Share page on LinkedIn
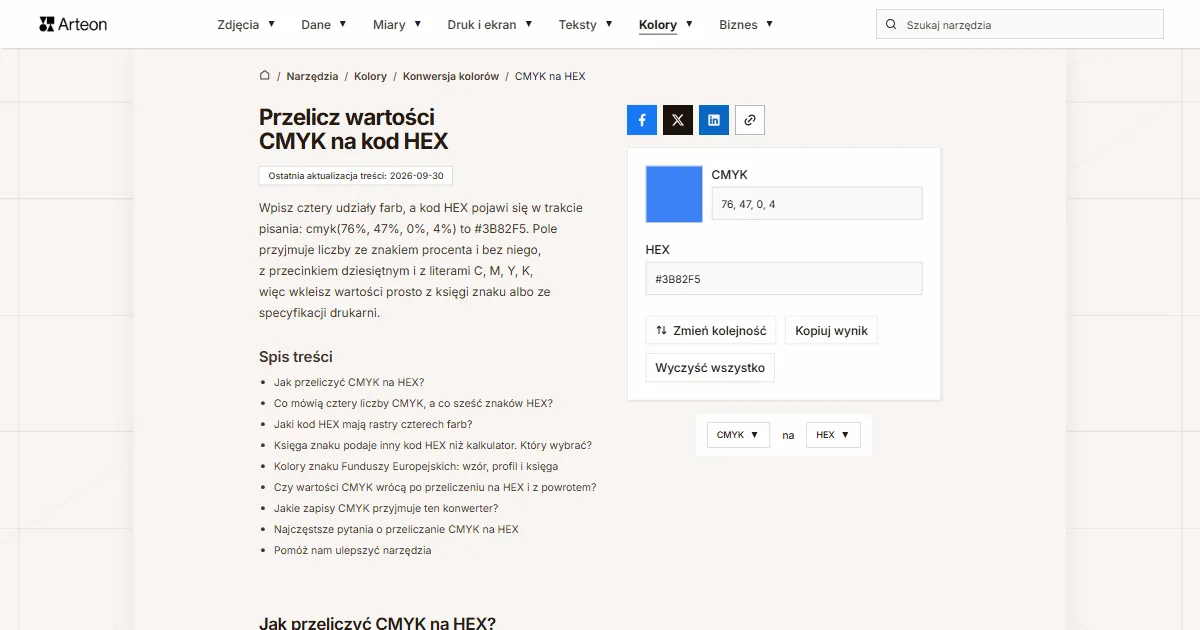Screen dimensions: 1200x630 [x=714, y=120]
